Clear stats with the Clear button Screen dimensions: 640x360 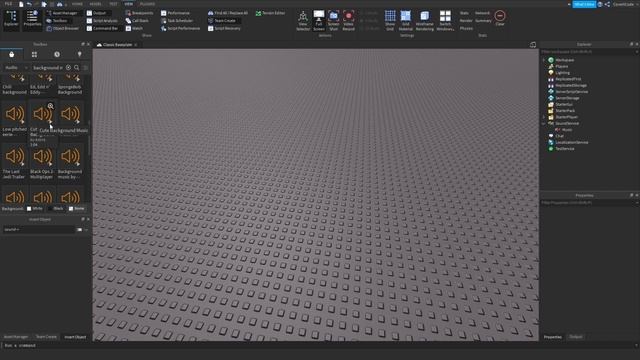click(x=500, y=18)
